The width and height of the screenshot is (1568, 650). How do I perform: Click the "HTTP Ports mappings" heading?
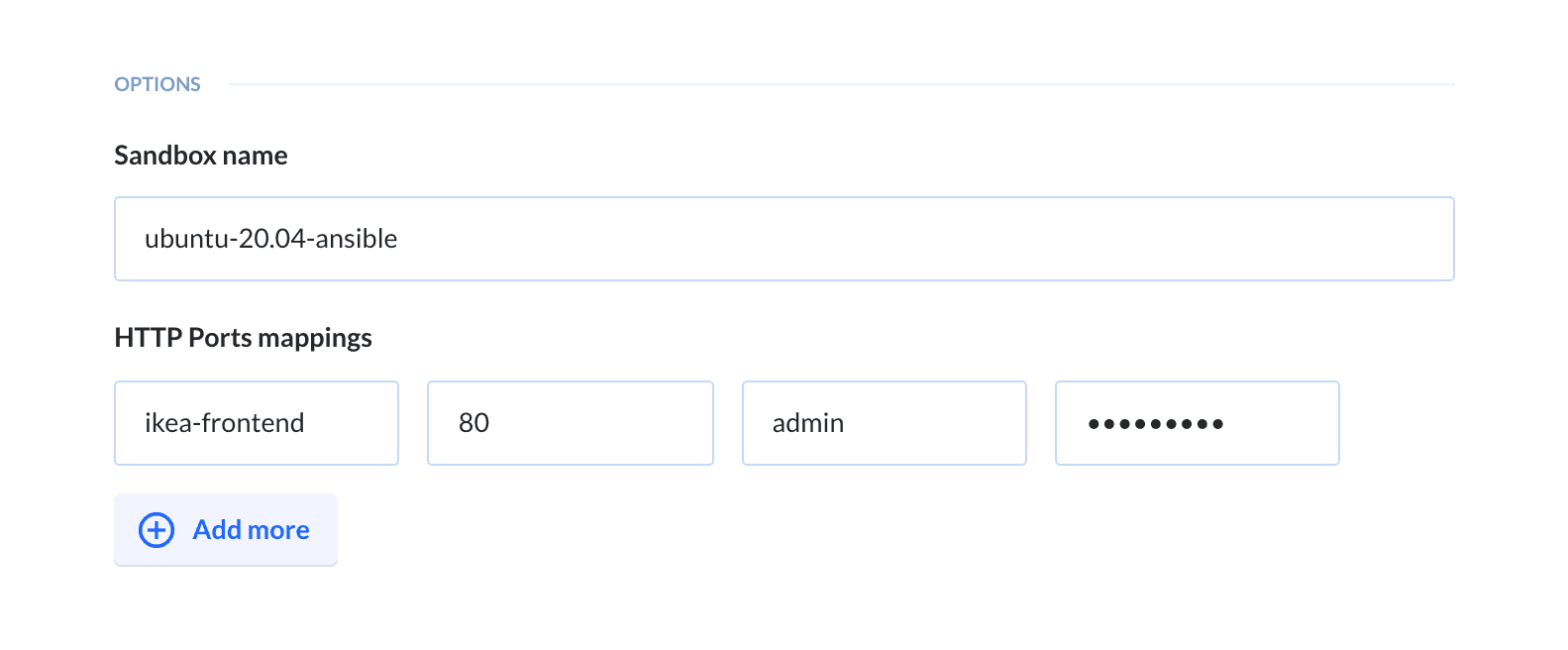(x=243, y=338)
